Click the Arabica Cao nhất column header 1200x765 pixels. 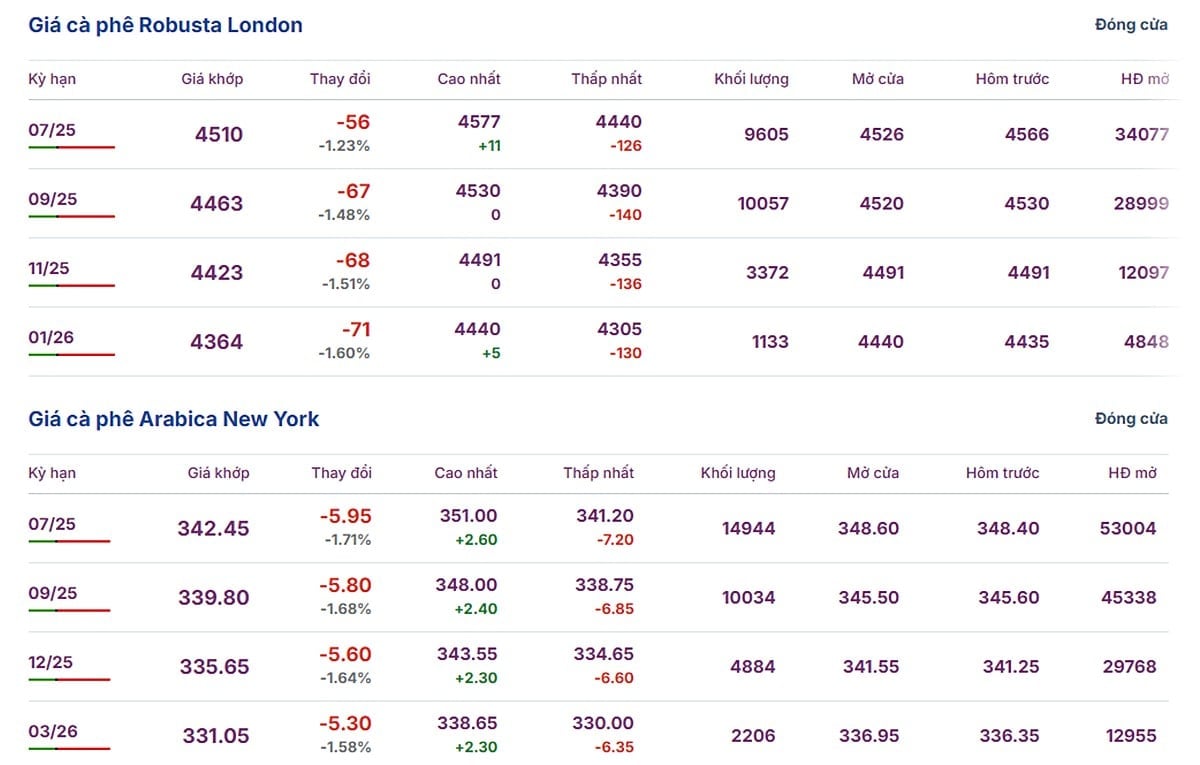click(x=466, y=473)
